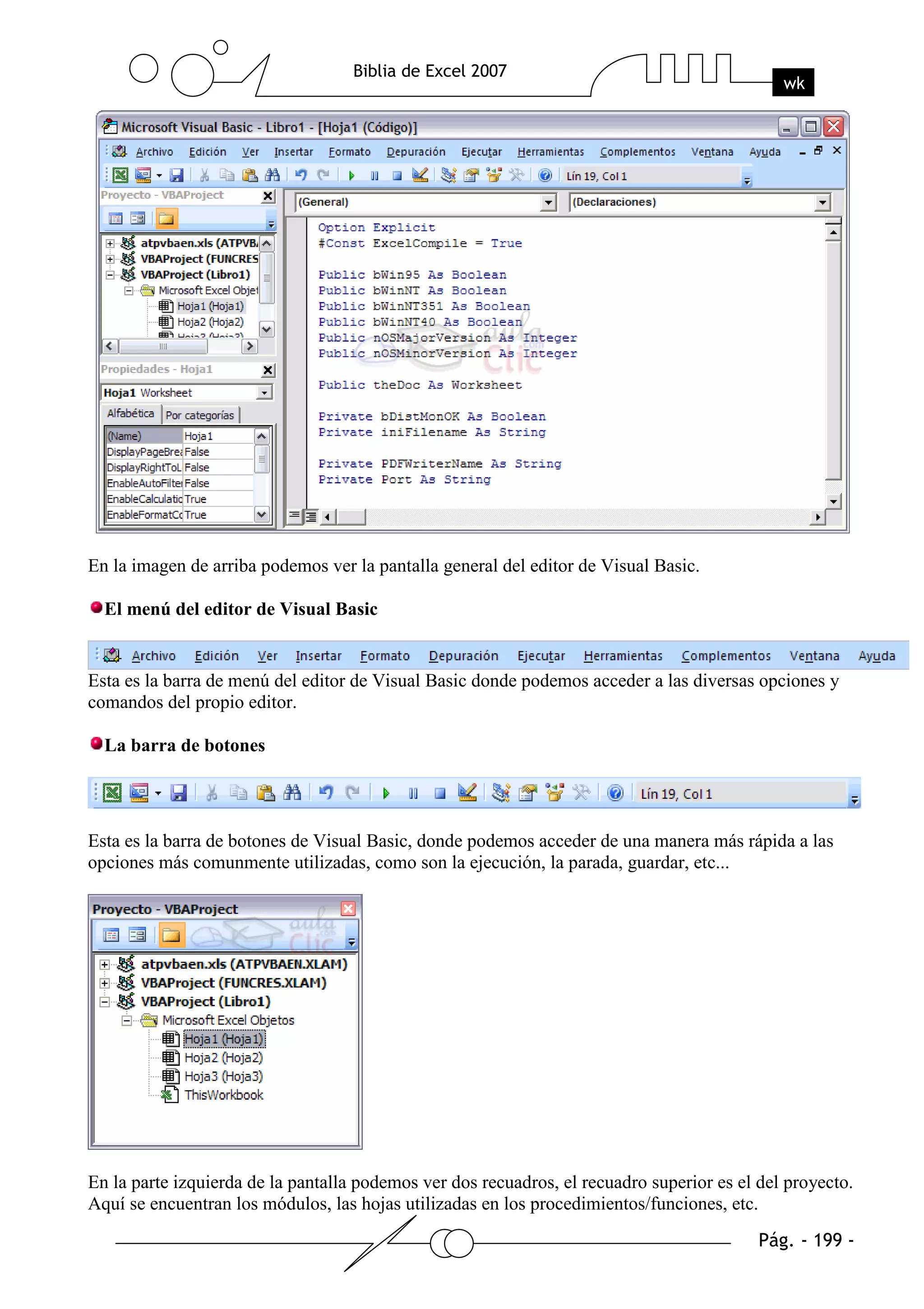Select Hoja3 (Hoja3) in enlarged Proyecto panel

tap(223, 1077)
